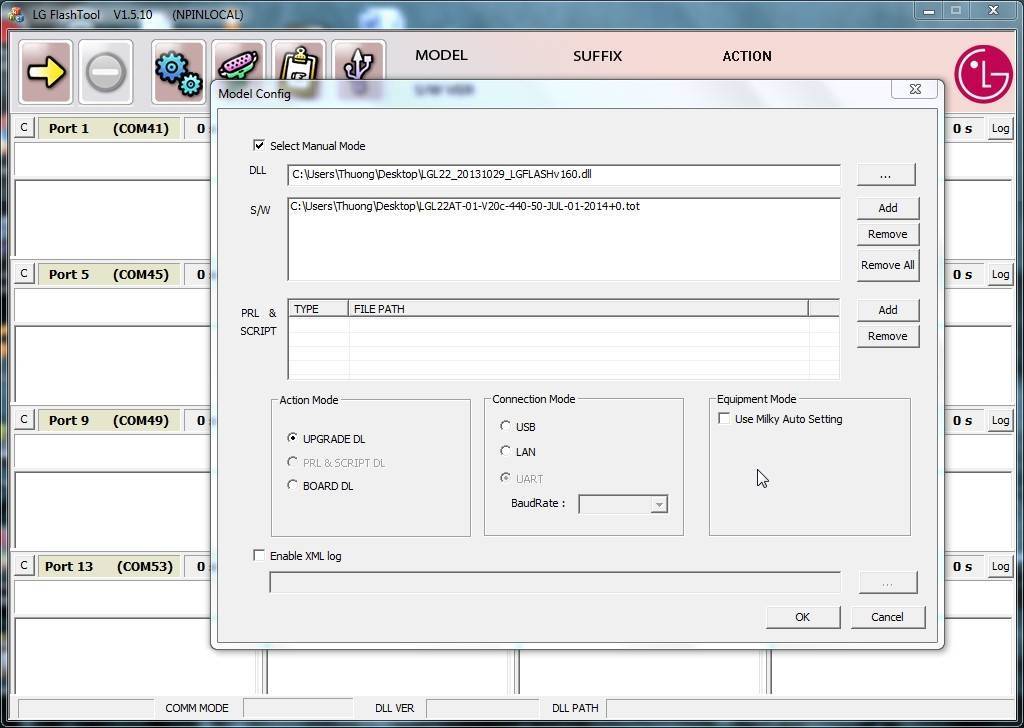1024x728 pixels.
Task: Click the browse button for XML log path
Action: coord(888,582)
